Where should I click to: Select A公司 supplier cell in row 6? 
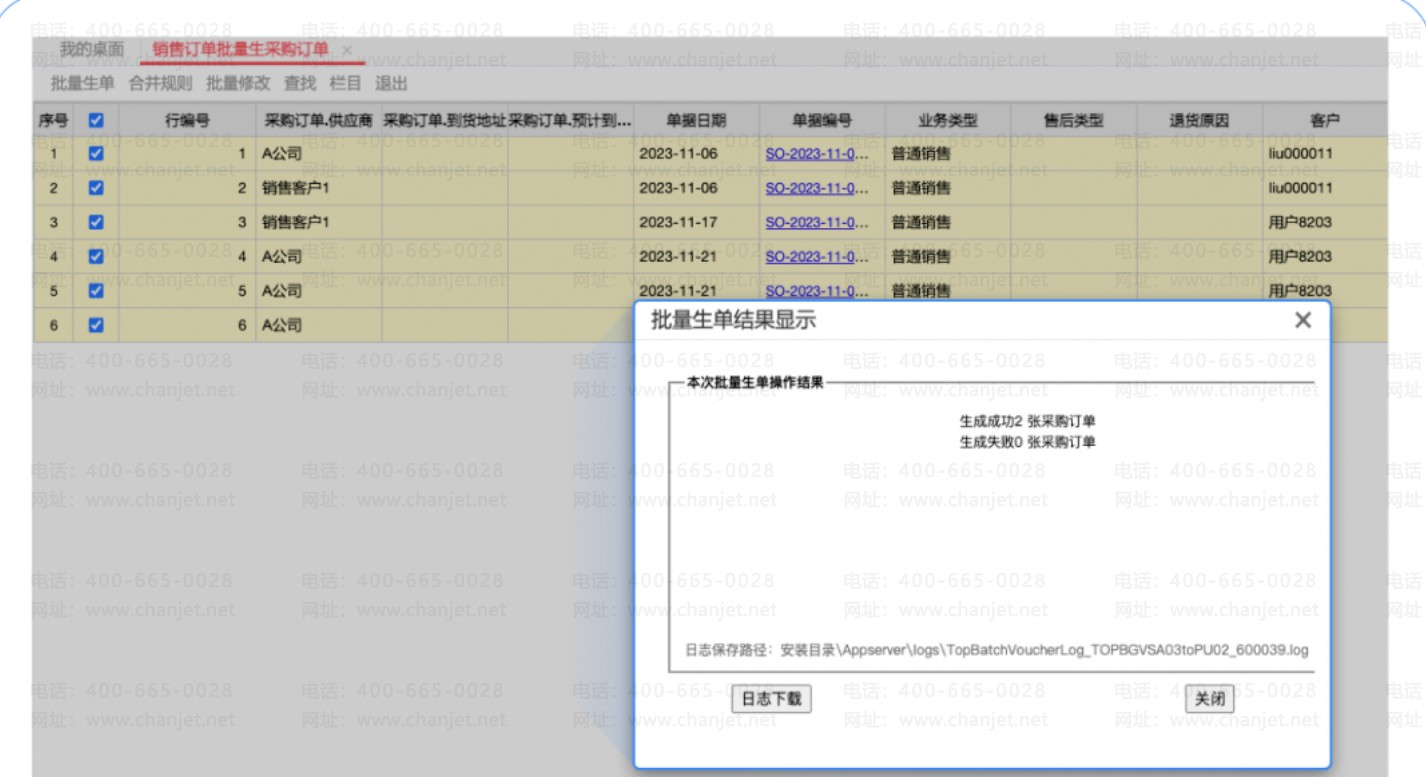[318, 325]
